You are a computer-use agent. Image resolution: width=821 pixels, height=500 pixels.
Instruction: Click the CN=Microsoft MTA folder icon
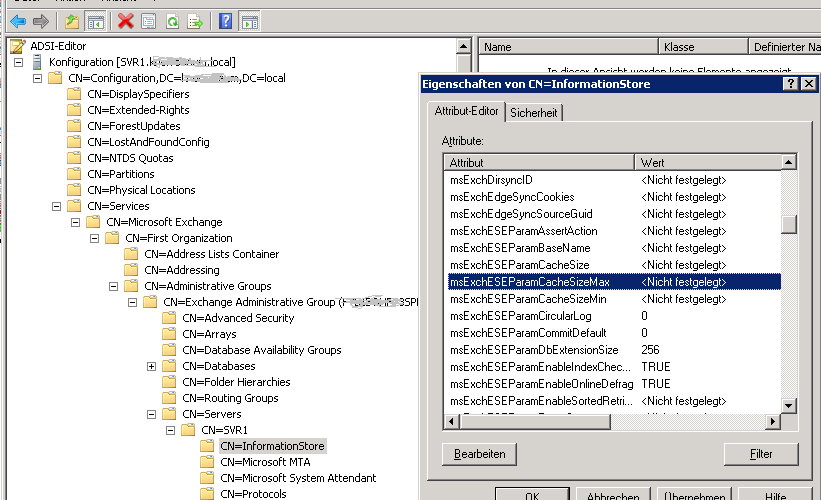(x=207, y=462)
